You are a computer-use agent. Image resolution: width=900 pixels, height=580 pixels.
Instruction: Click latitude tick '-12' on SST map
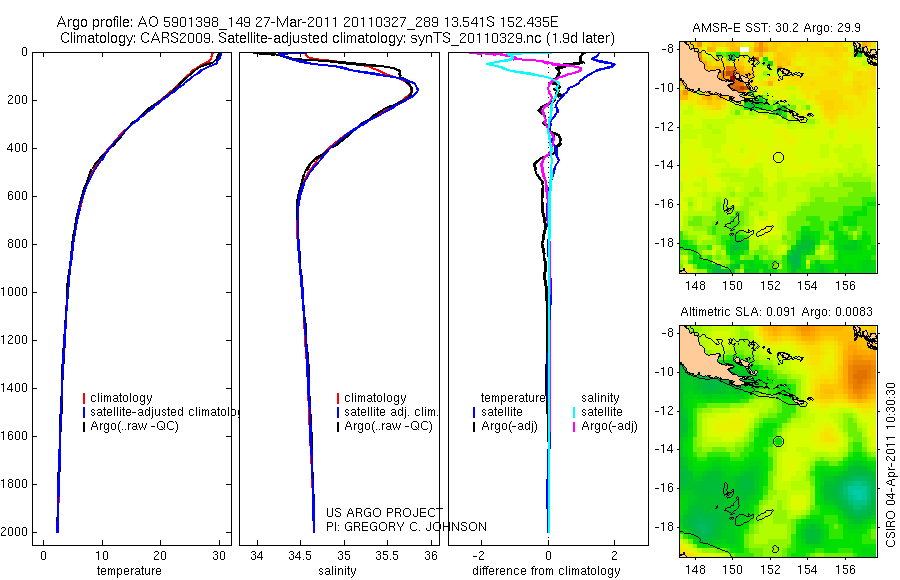click(x=665, y=127)
